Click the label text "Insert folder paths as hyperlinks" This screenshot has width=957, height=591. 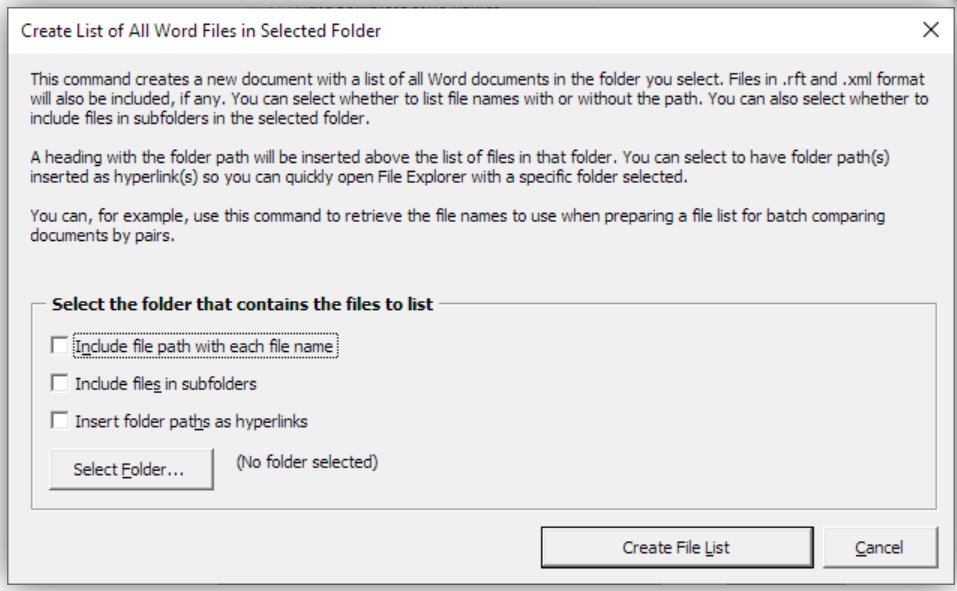tap(191, 421)
